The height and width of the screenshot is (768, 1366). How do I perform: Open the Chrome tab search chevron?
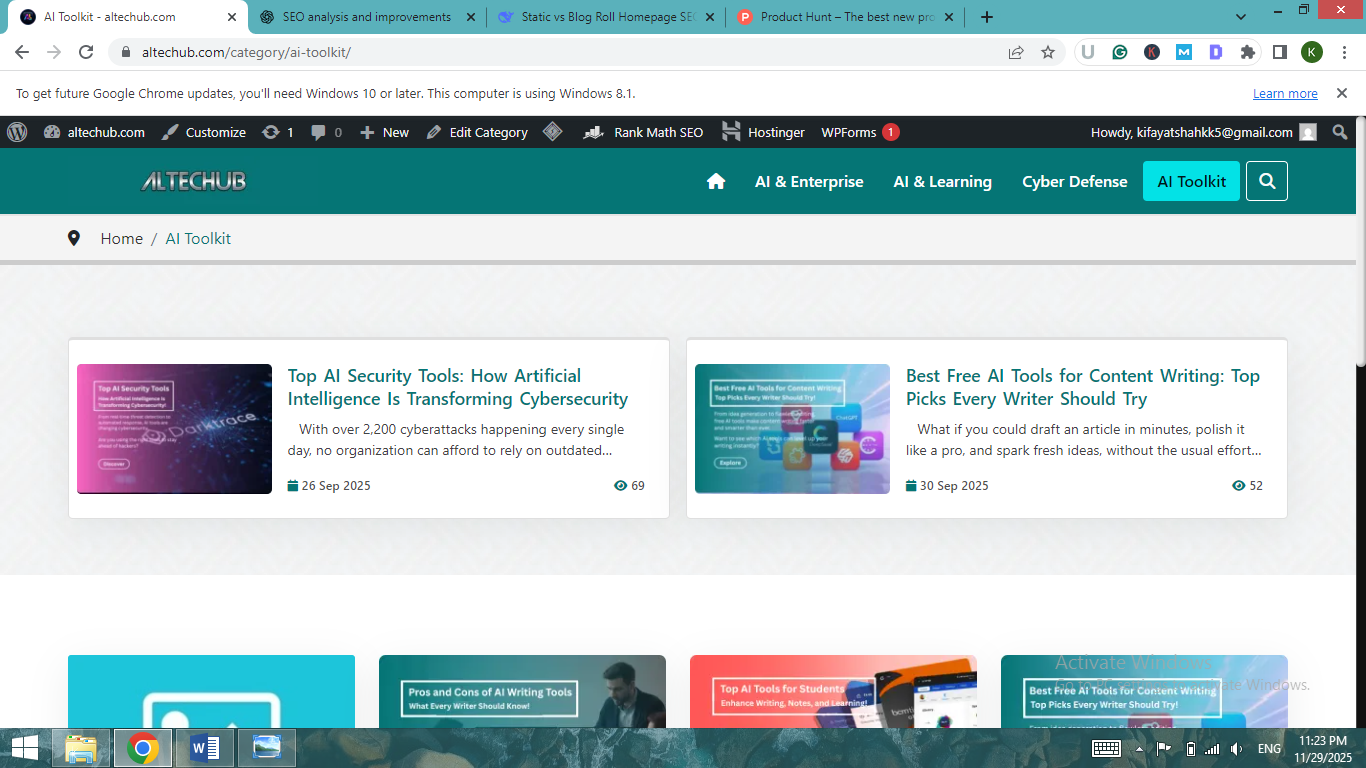tap(1241, 17)
